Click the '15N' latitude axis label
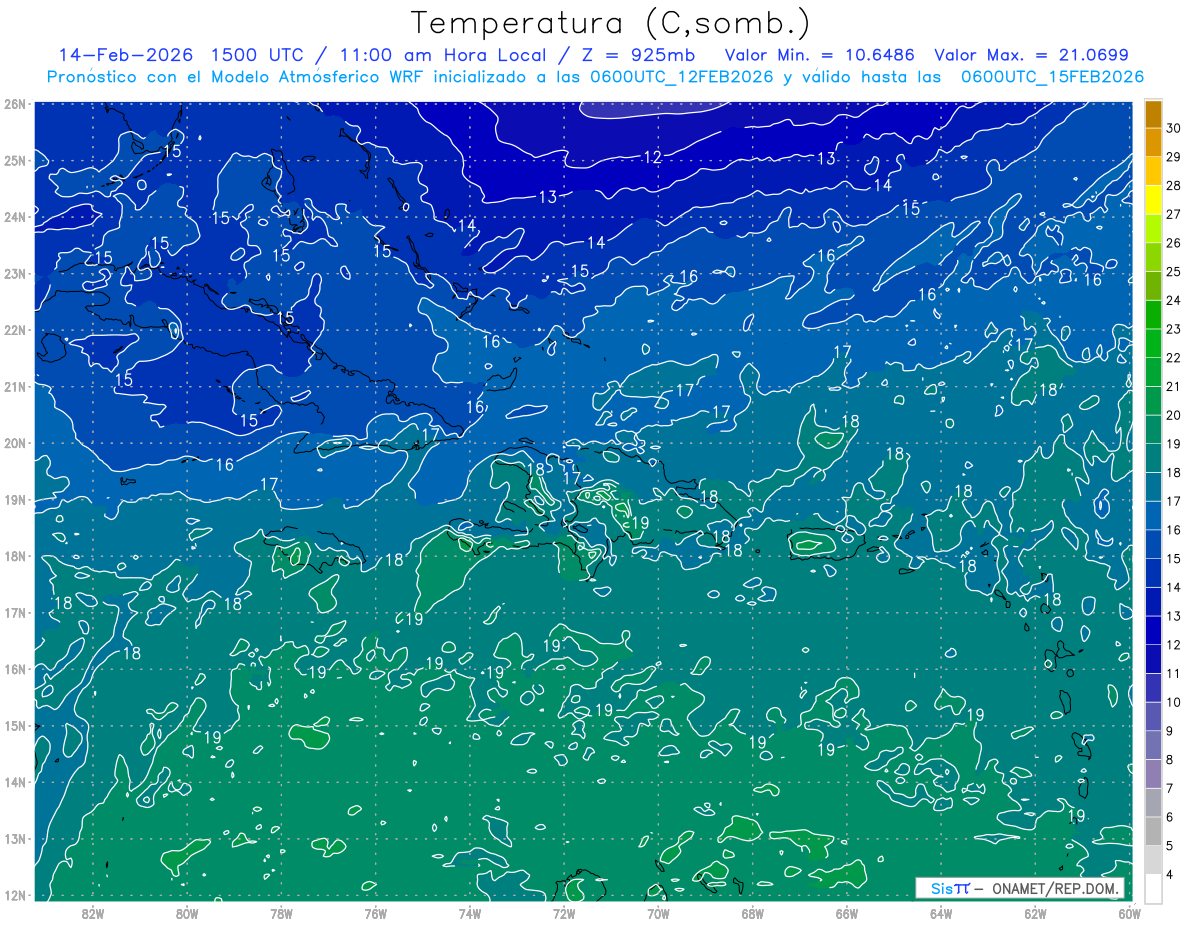This screenshot has height=927, width=1200. click(x=15, y=725)
